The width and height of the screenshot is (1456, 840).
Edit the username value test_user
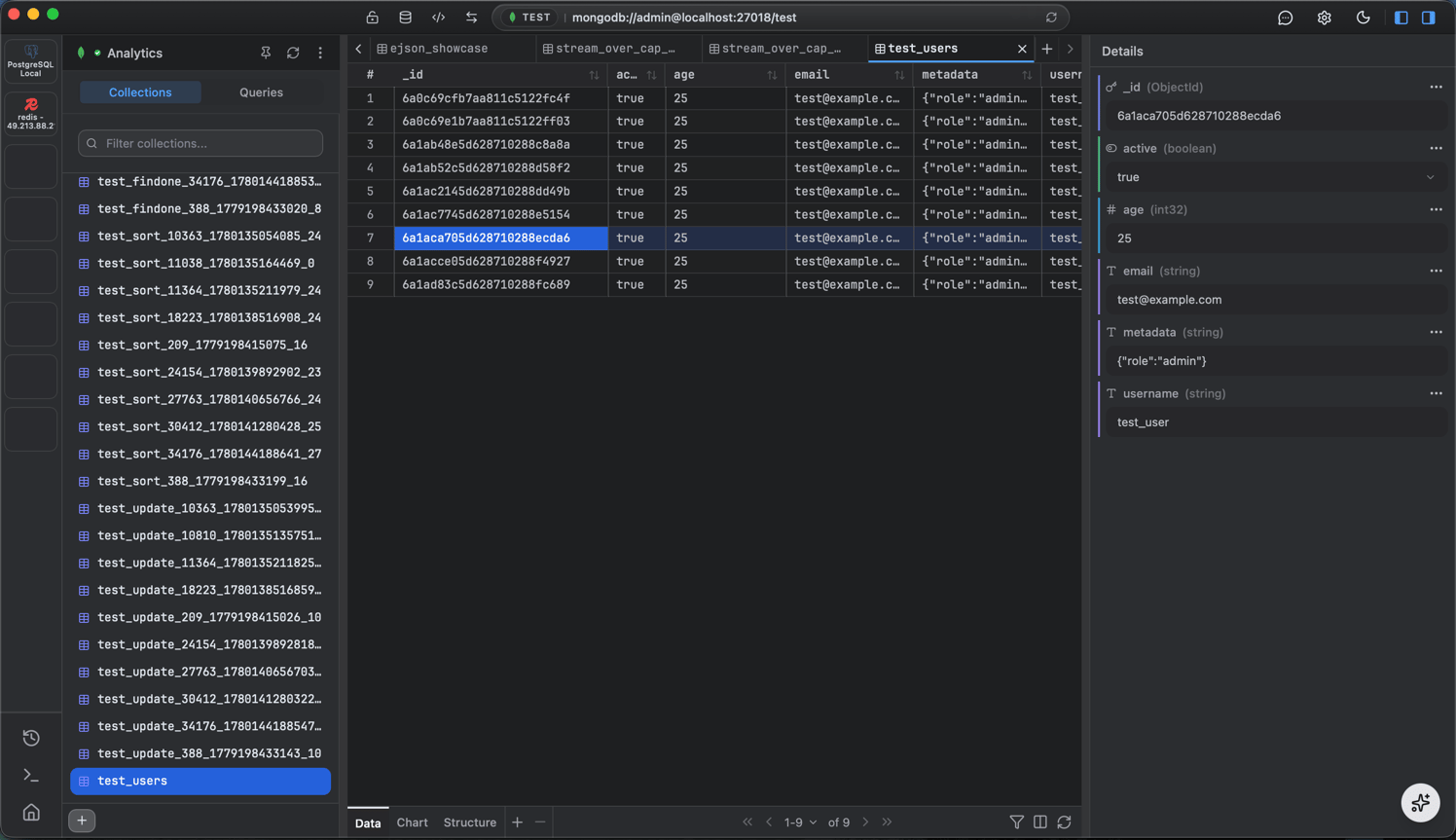pyautogui.click(x=1276, y=422)
